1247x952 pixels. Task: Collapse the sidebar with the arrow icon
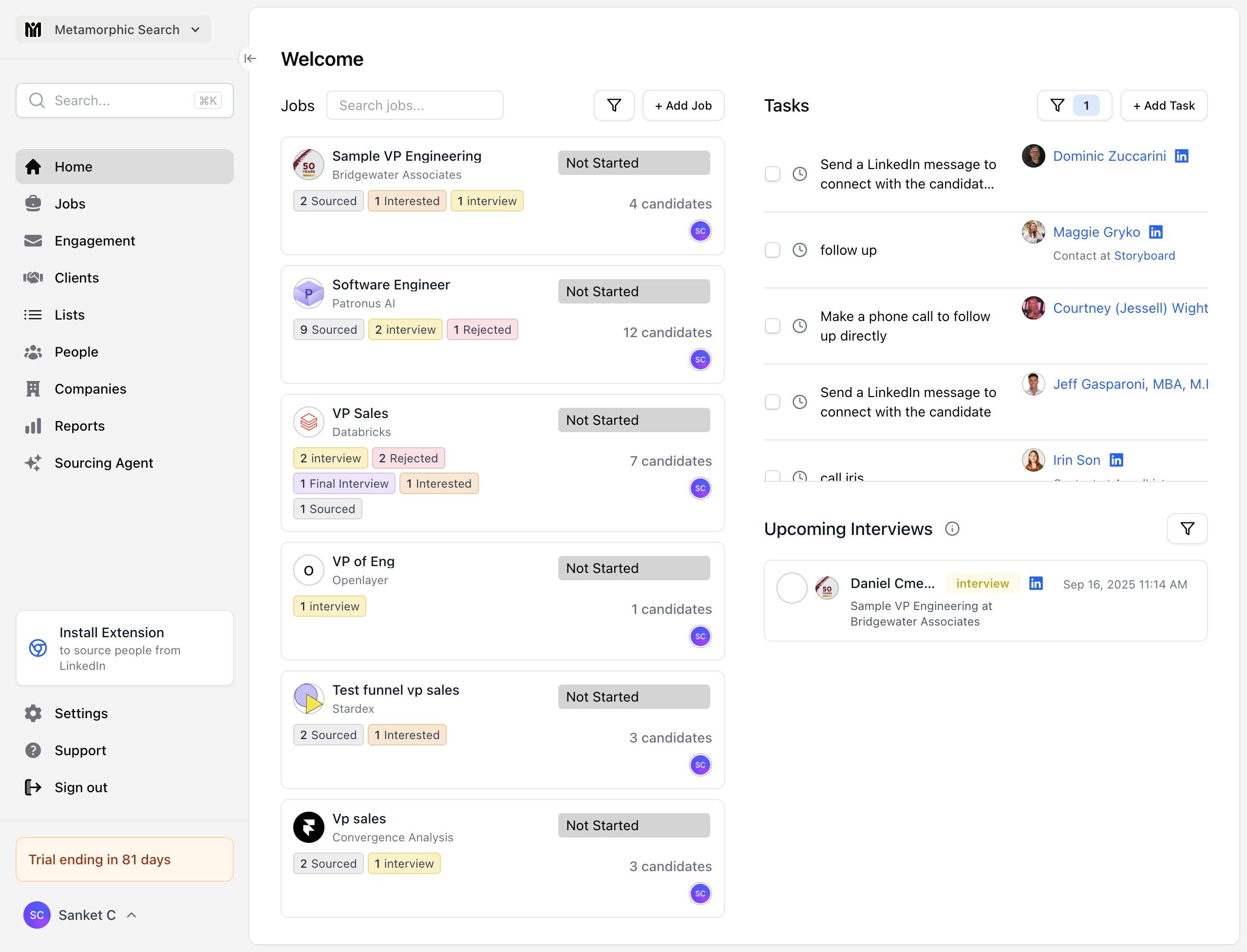(250, 58)
